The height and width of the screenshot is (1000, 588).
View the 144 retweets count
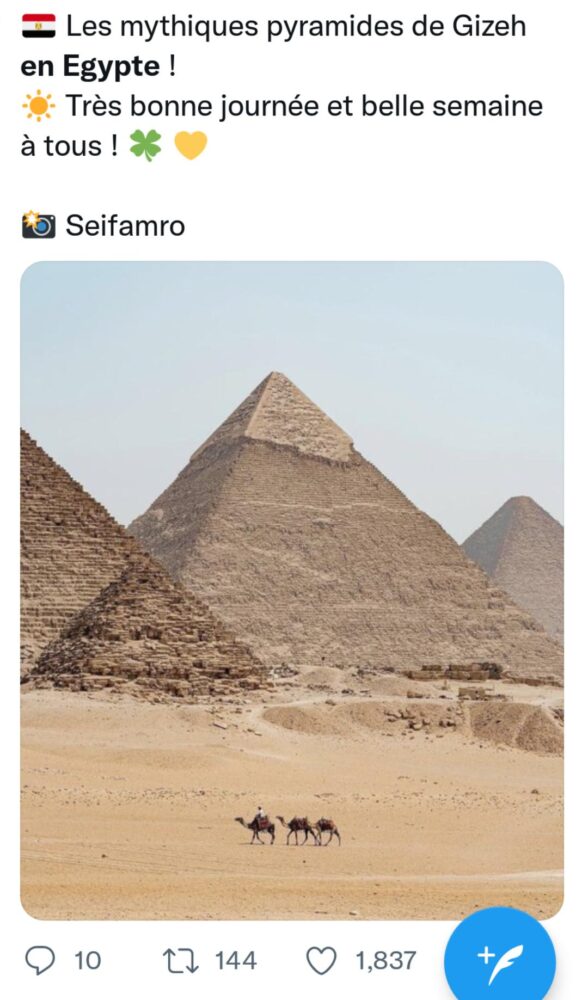click(235, 960)
